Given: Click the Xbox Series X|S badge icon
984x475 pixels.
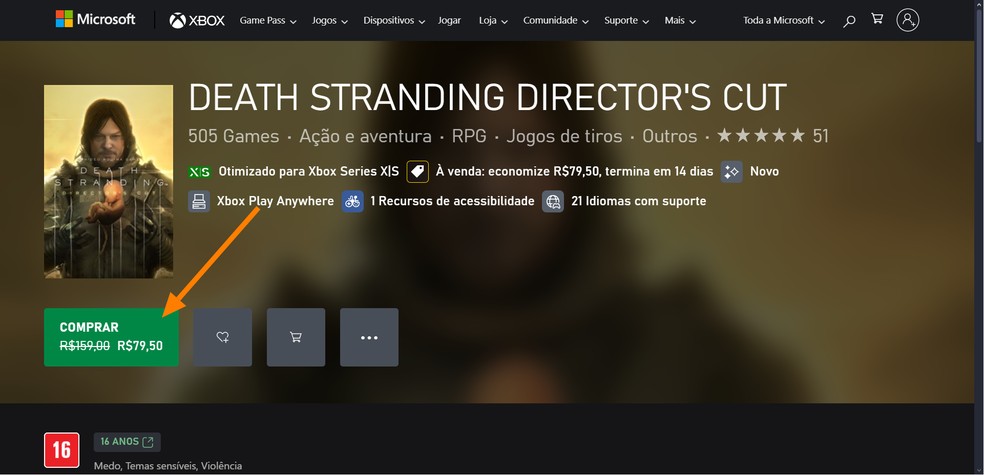Looking at the screenshot, I should (x=200, y=172).
